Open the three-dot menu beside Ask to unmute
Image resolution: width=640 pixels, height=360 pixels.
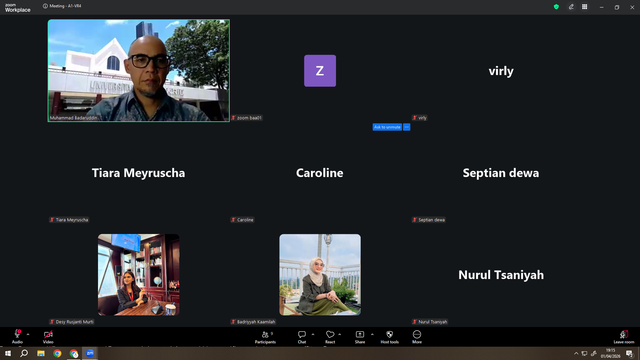(x=407, y=127)
